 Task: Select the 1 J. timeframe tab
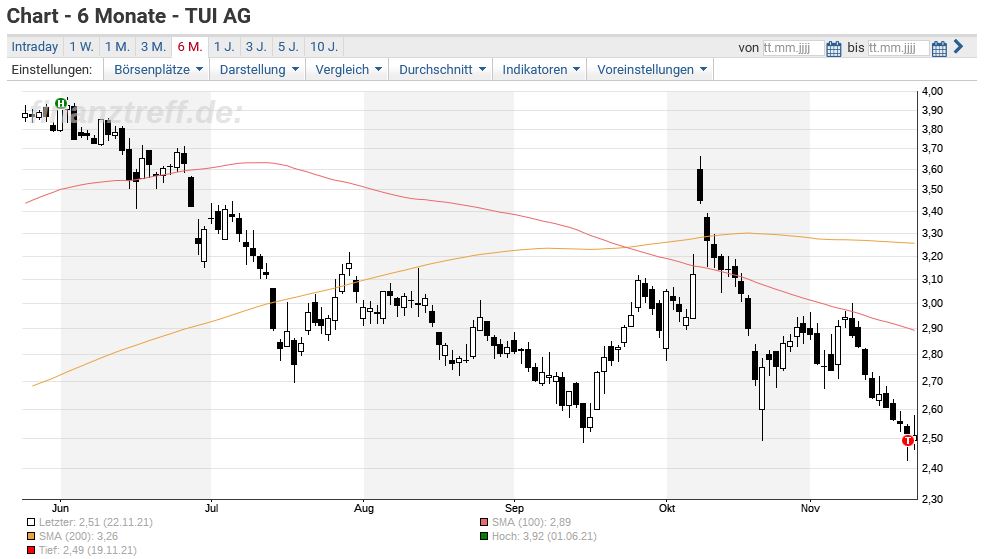coord(224,46)
